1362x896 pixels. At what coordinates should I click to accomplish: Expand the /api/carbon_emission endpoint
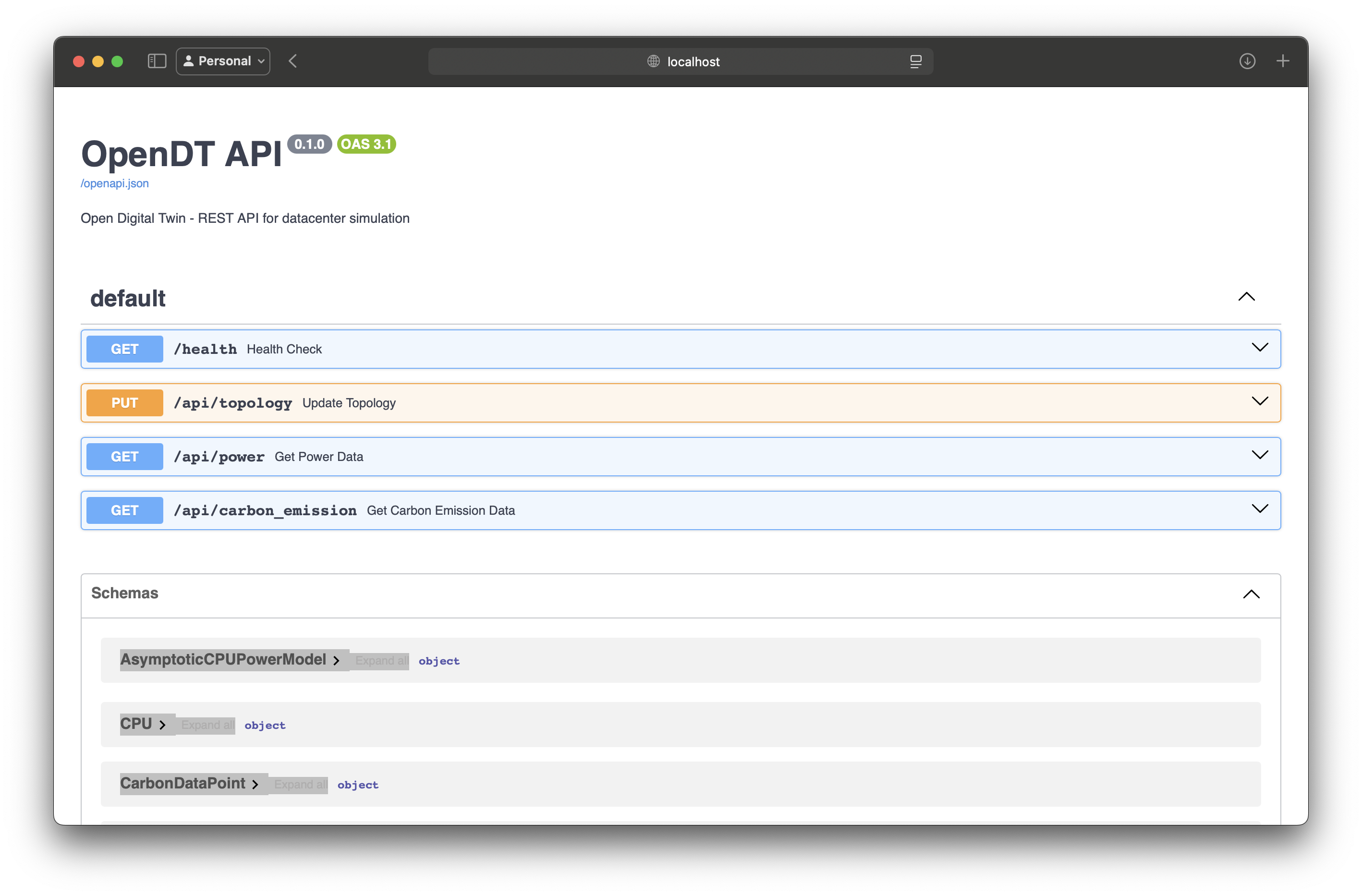pyautogui.click(x=1259, y=509)
